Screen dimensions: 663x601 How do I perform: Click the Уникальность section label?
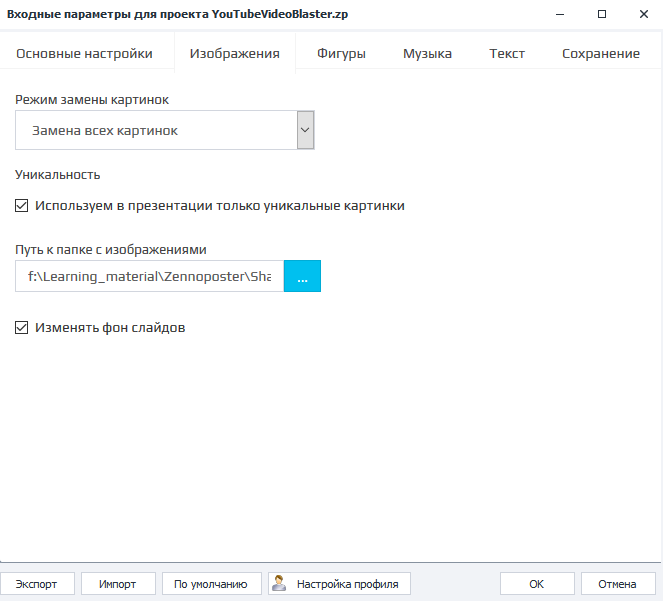[x=58, y=175]
